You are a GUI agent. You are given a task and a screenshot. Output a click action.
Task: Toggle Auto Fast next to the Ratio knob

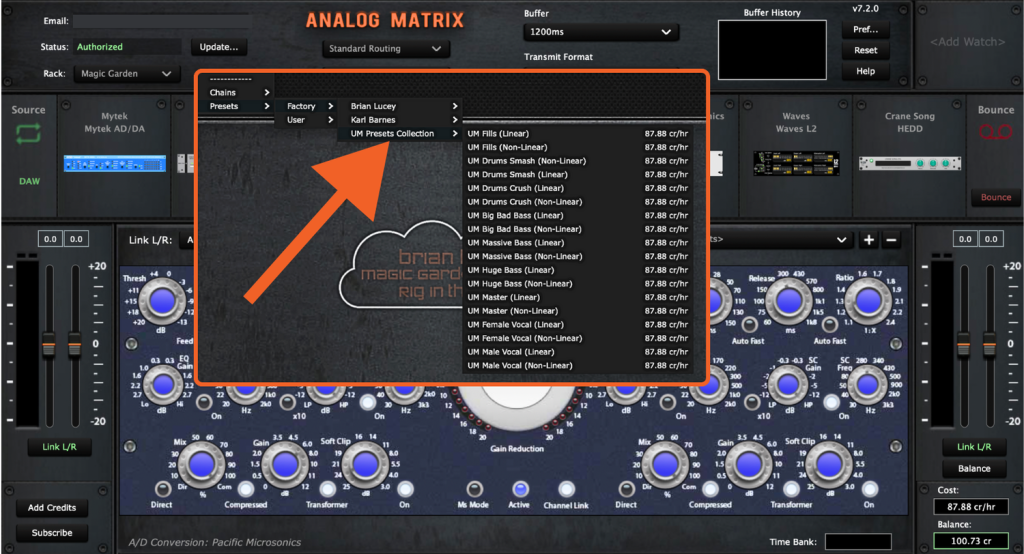click(x=830, y=325)
